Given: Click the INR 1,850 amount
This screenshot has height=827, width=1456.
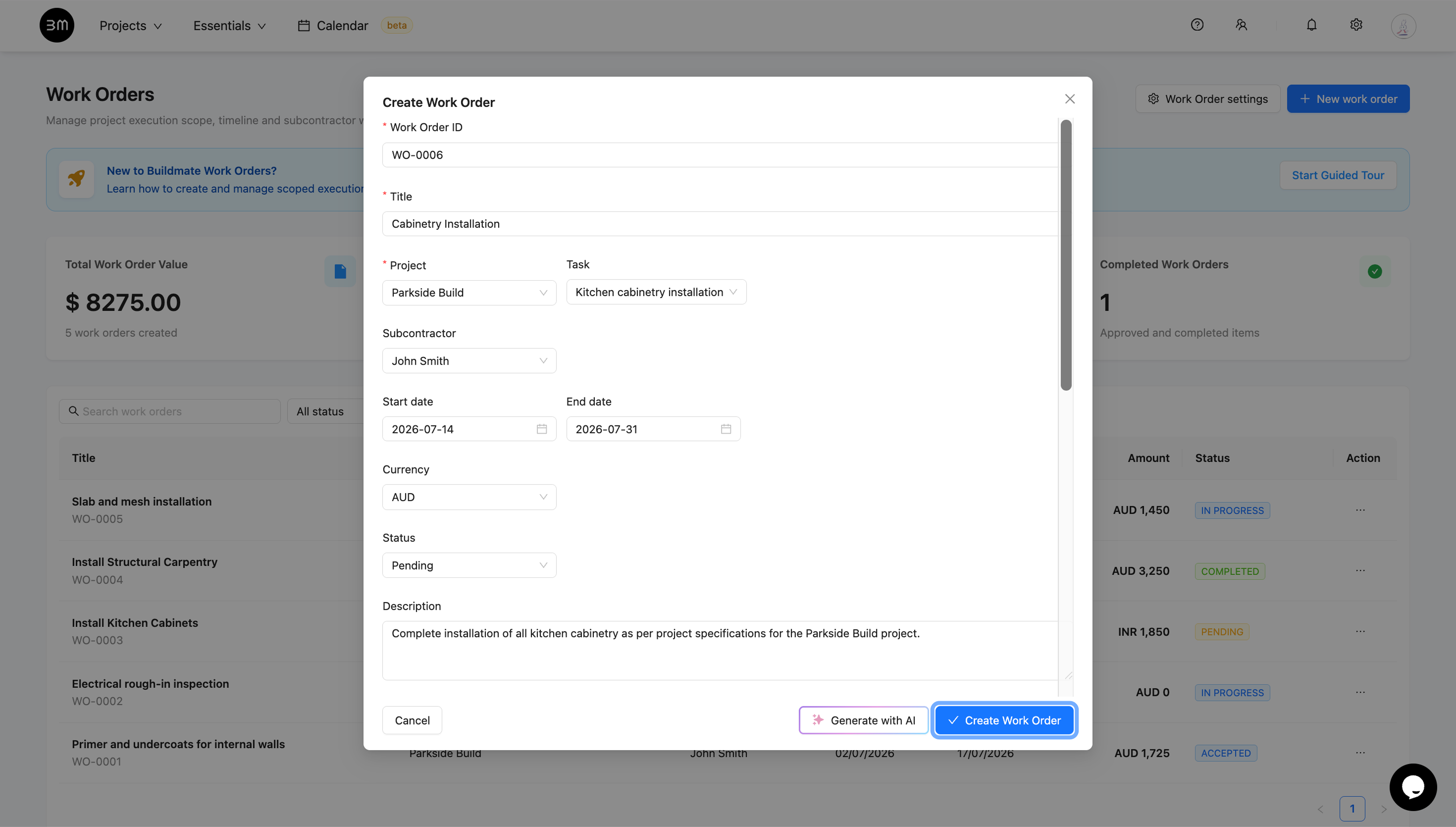Looking at the screenshot, I should 1144,631.
